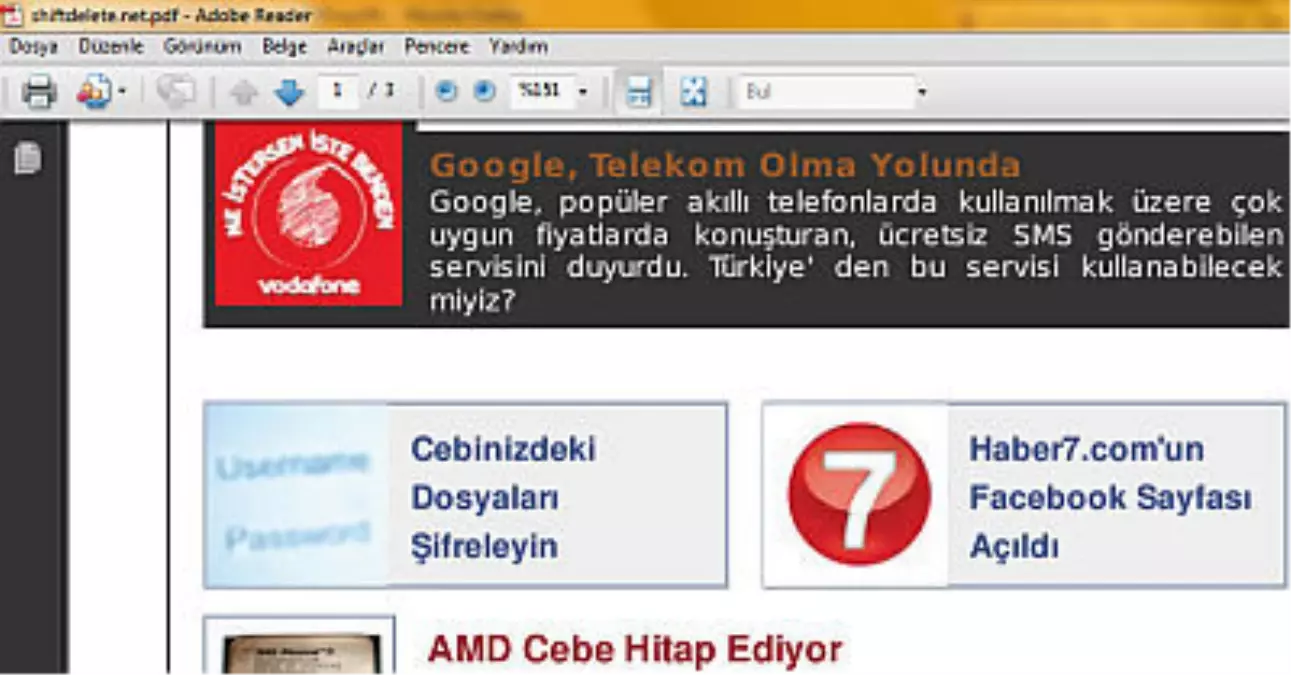Go to previous page with up arrow
Viewport: 1291px width, 675px height.
(x=244, y=93)
